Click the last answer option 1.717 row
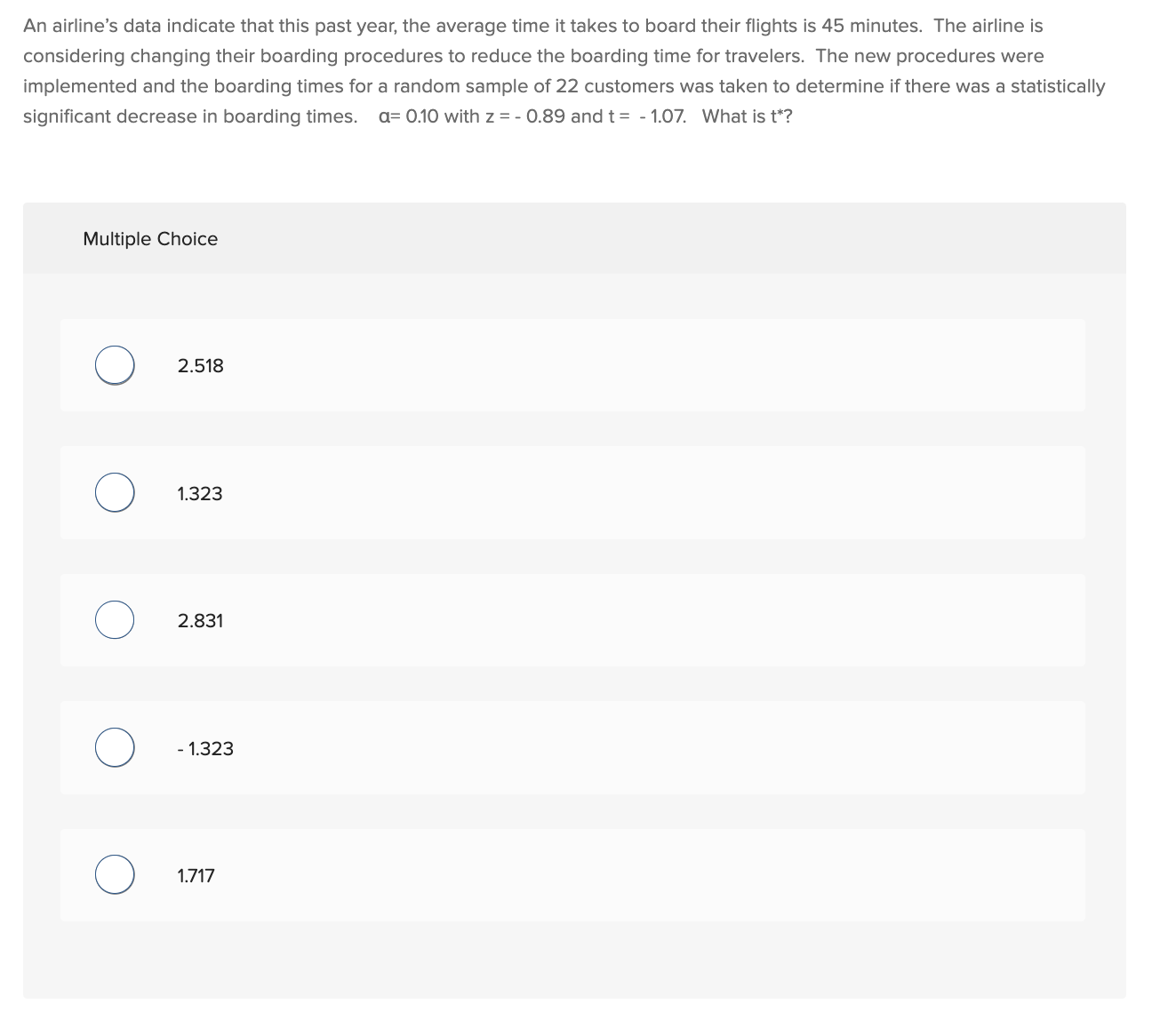The width and height of the screenshot is (1168, 1036). [x=572, y=874]
